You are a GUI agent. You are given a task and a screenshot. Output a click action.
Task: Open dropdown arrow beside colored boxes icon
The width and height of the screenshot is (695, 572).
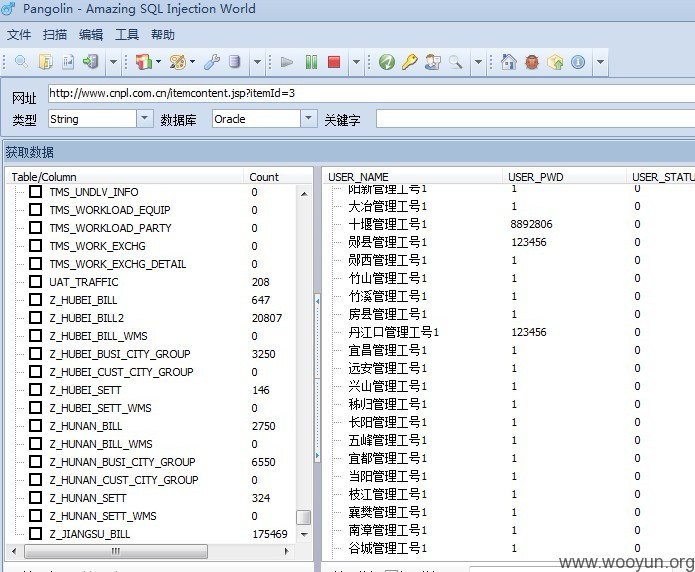[x=158, y=61]
